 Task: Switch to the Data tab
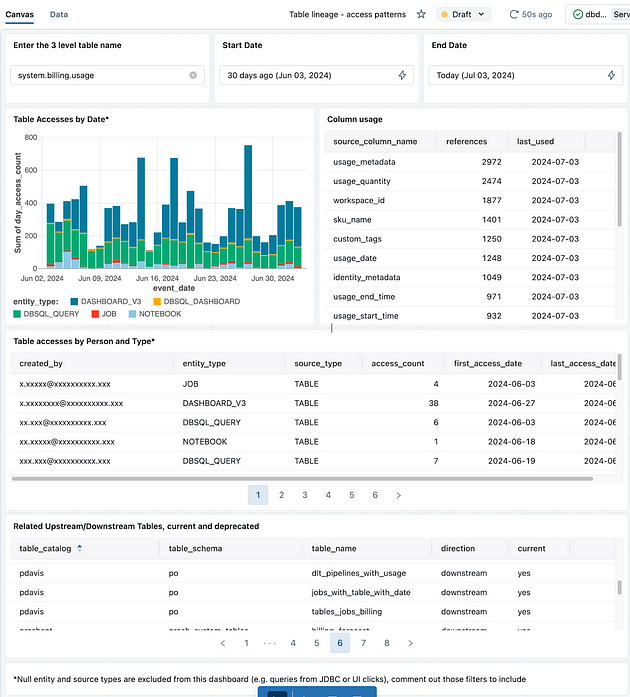pos(59,14)
